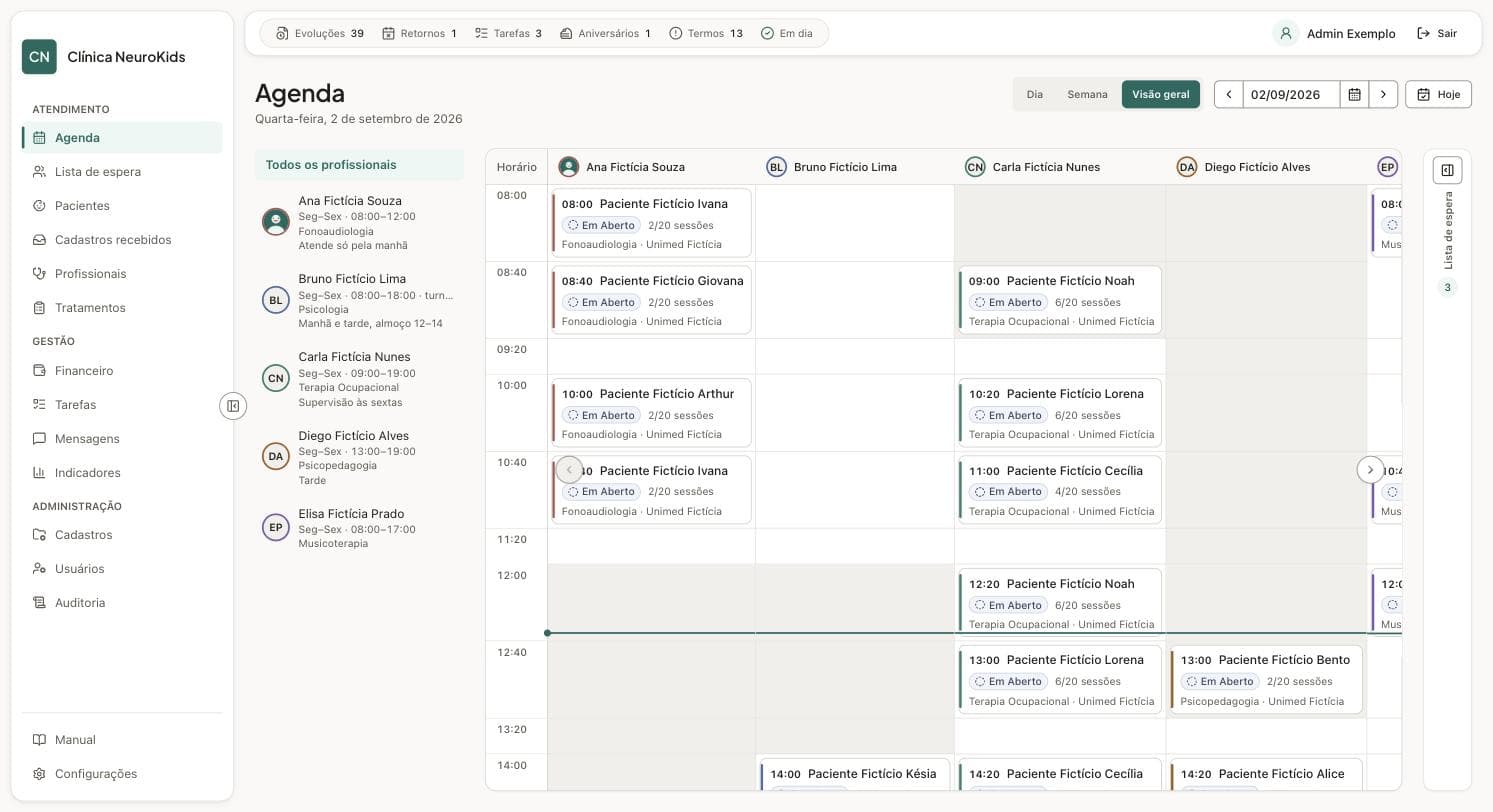1493x812 pixels.
Task: Click the date field 02/09/2026
Action: pos(1291,94)
